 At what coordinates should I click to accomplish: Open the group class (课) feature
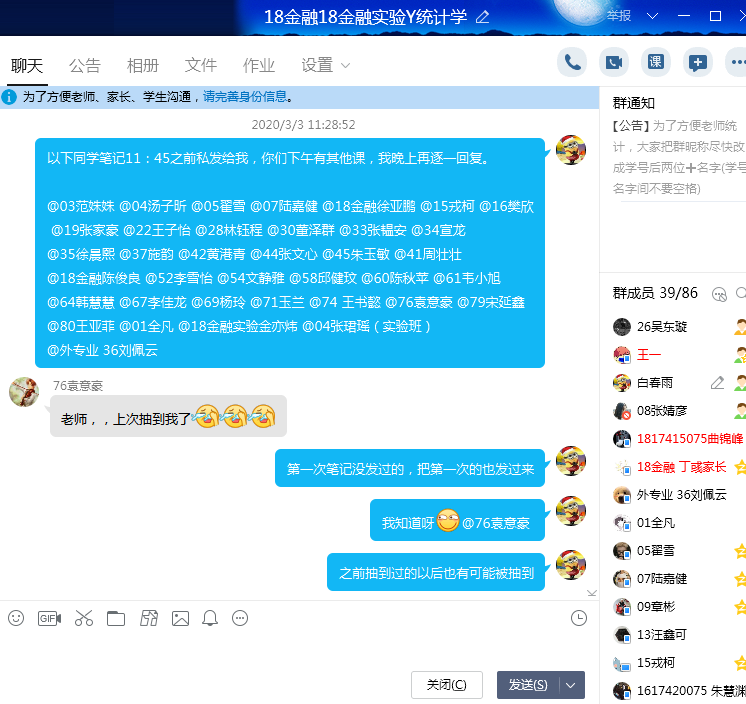click(656, 62)
